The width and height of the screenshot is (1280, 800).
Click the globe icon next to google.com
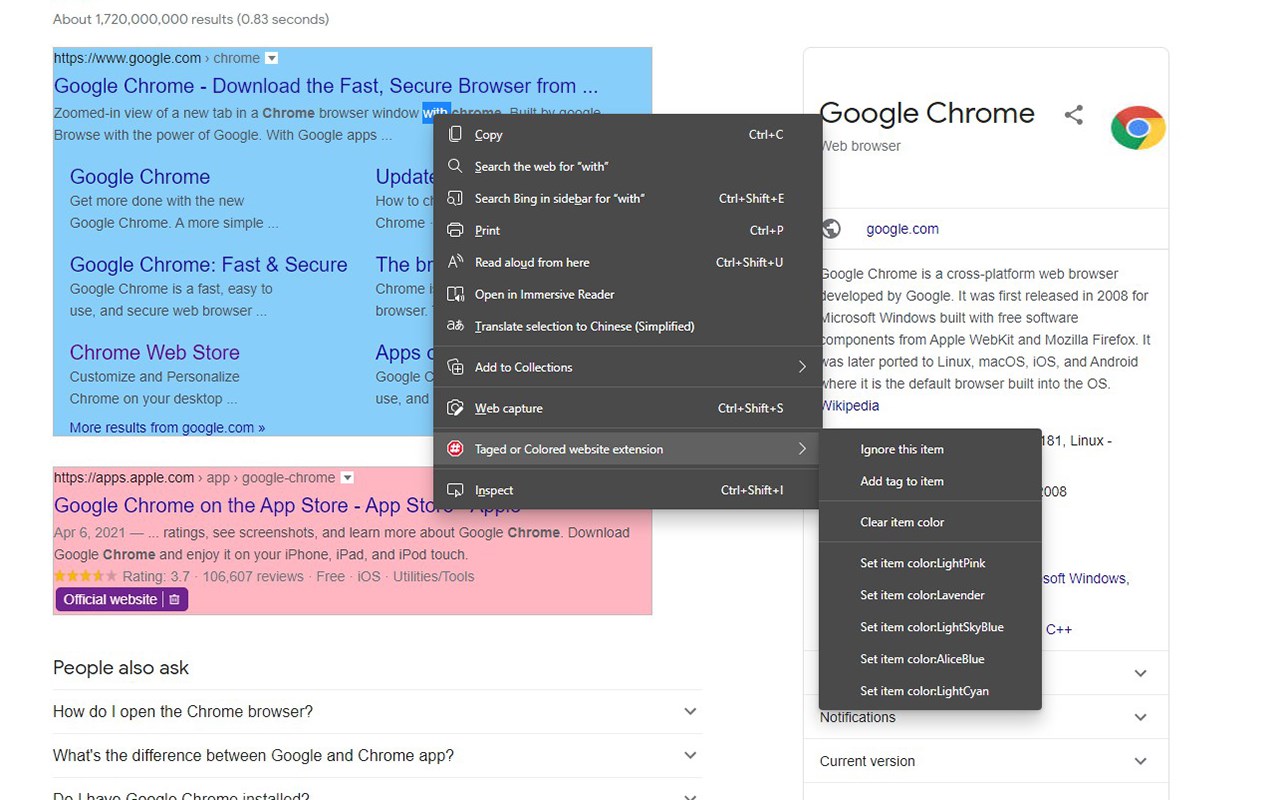point(831,229)
